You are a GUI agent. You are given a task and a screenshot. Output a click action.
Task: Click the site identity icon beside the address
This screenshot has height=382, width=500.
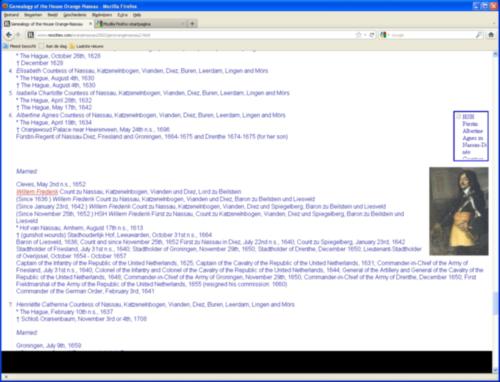click(31, 35)
